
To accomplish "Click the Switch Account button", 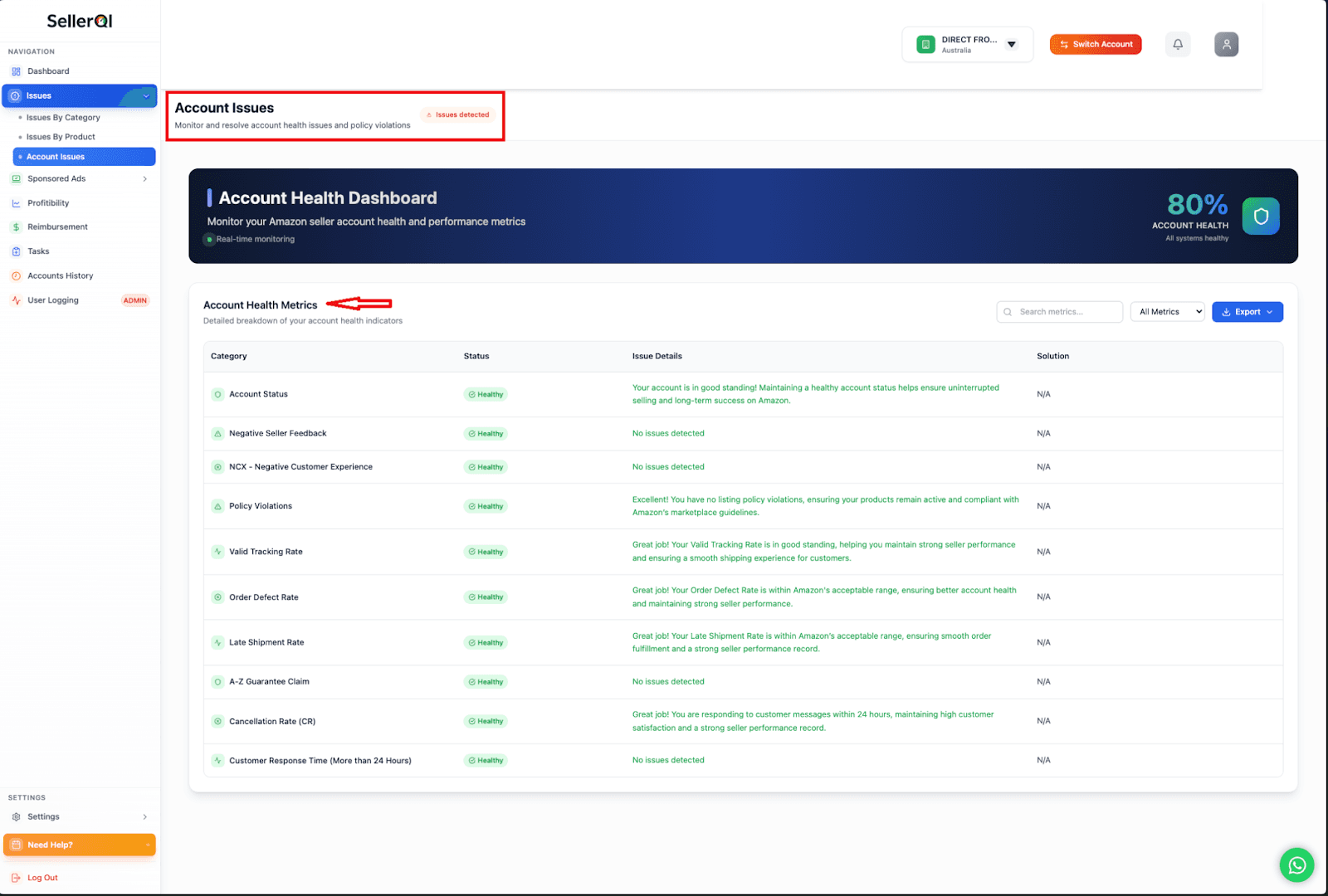I will coord(1095,44).
